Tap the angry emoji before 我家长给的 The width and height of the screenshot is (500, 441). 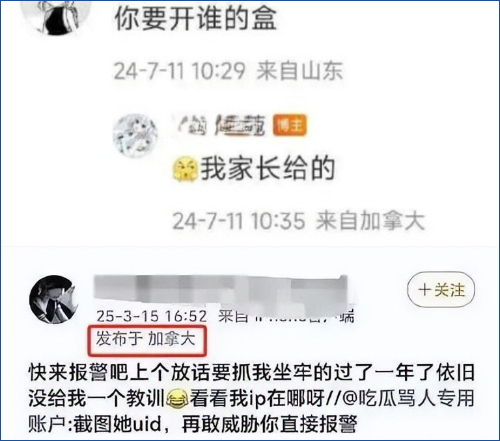(x=185, y=169)
